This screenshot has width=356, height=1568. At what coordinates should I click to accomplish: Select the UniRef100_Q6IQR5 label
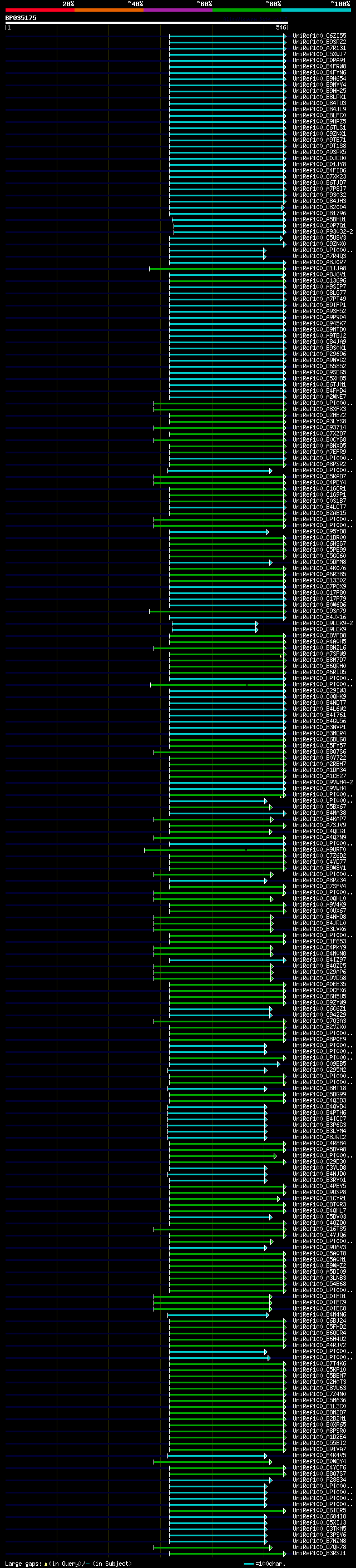[x=319, y=1510]
